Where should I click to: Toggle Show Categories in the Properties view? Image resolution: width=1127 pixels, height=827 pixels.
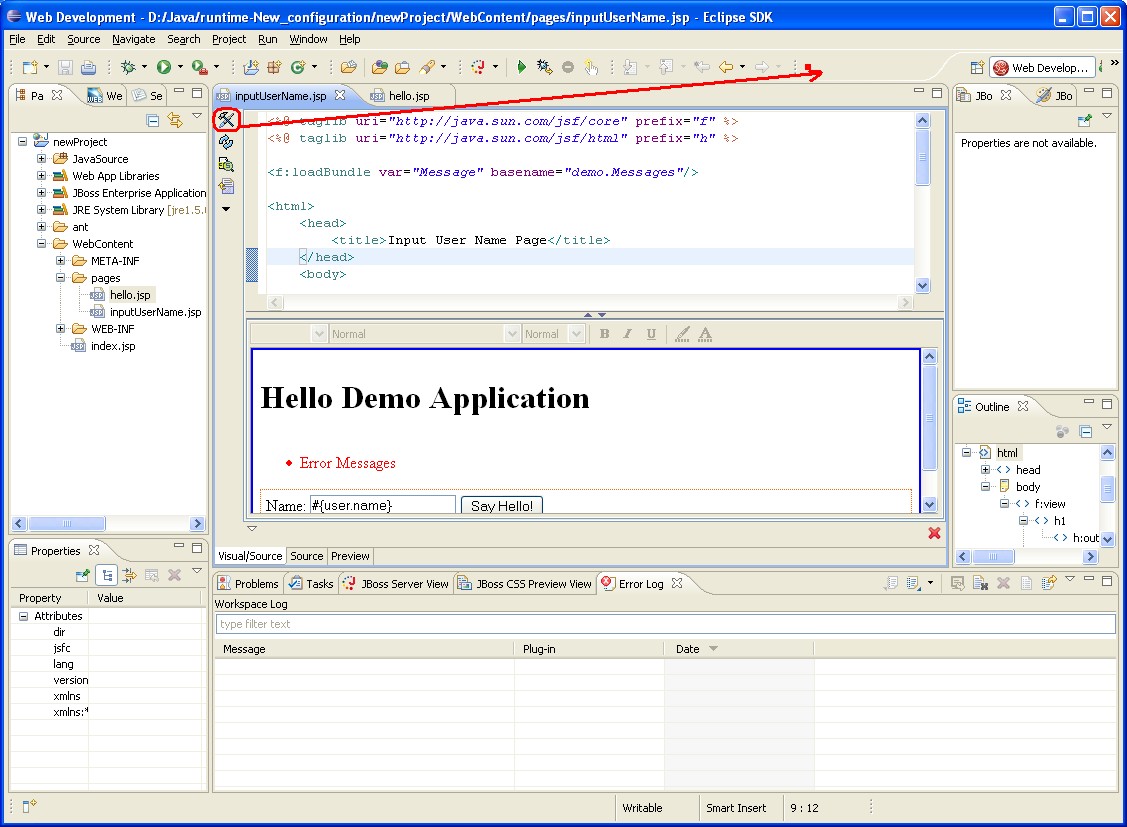[x=106, y=575]
